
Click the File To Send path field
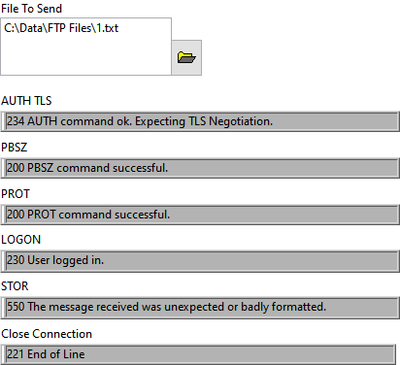[86, 46]
